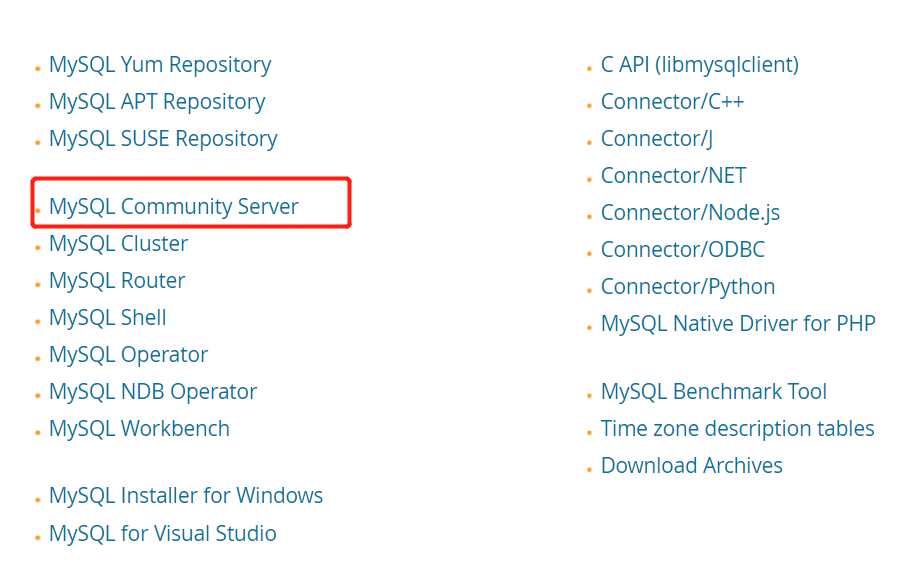The image size is (910, 569).
Task: Open the MySQL Shell link
Action: coord(107,318)
